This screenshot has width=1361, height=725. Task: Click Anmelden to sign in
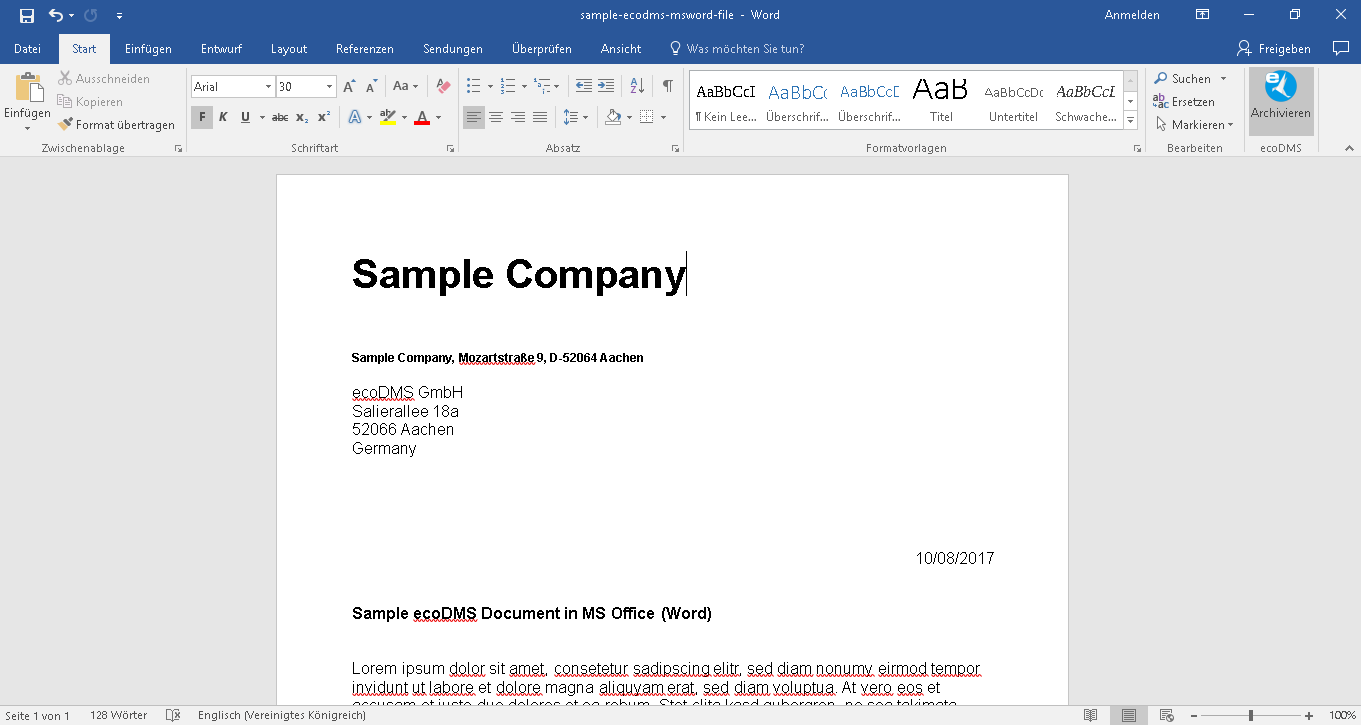[1132, 15]
